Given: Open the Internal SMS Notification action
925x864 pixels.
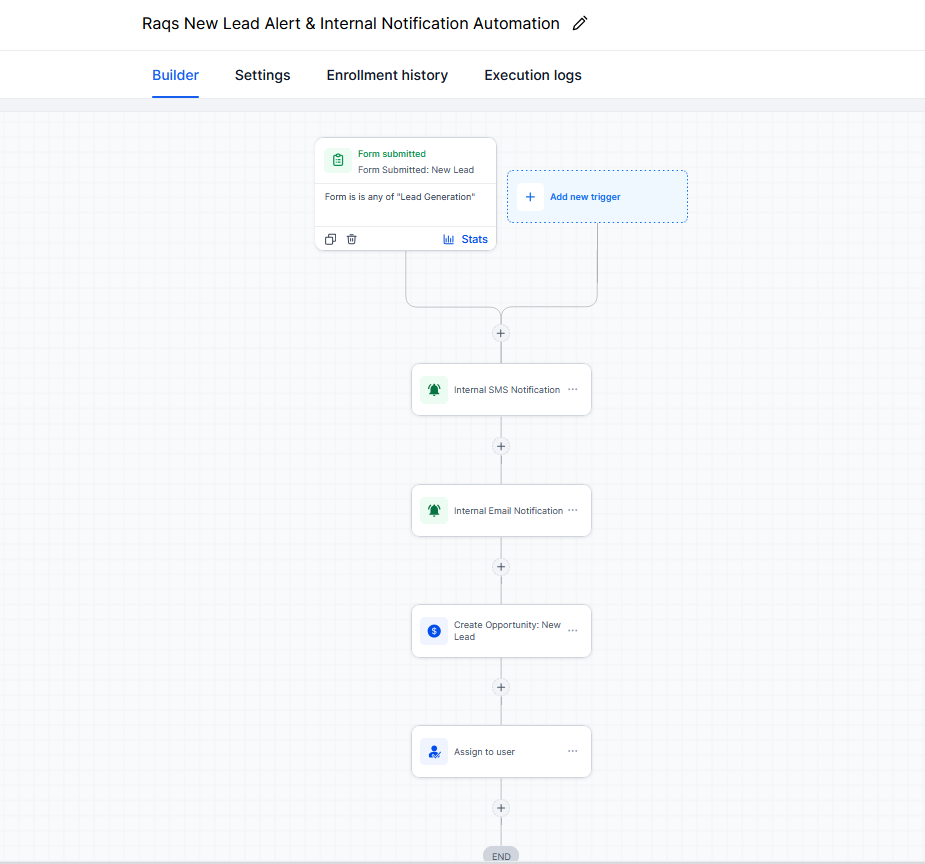Looking at the screenshot, I should click(x=501, y=389).
